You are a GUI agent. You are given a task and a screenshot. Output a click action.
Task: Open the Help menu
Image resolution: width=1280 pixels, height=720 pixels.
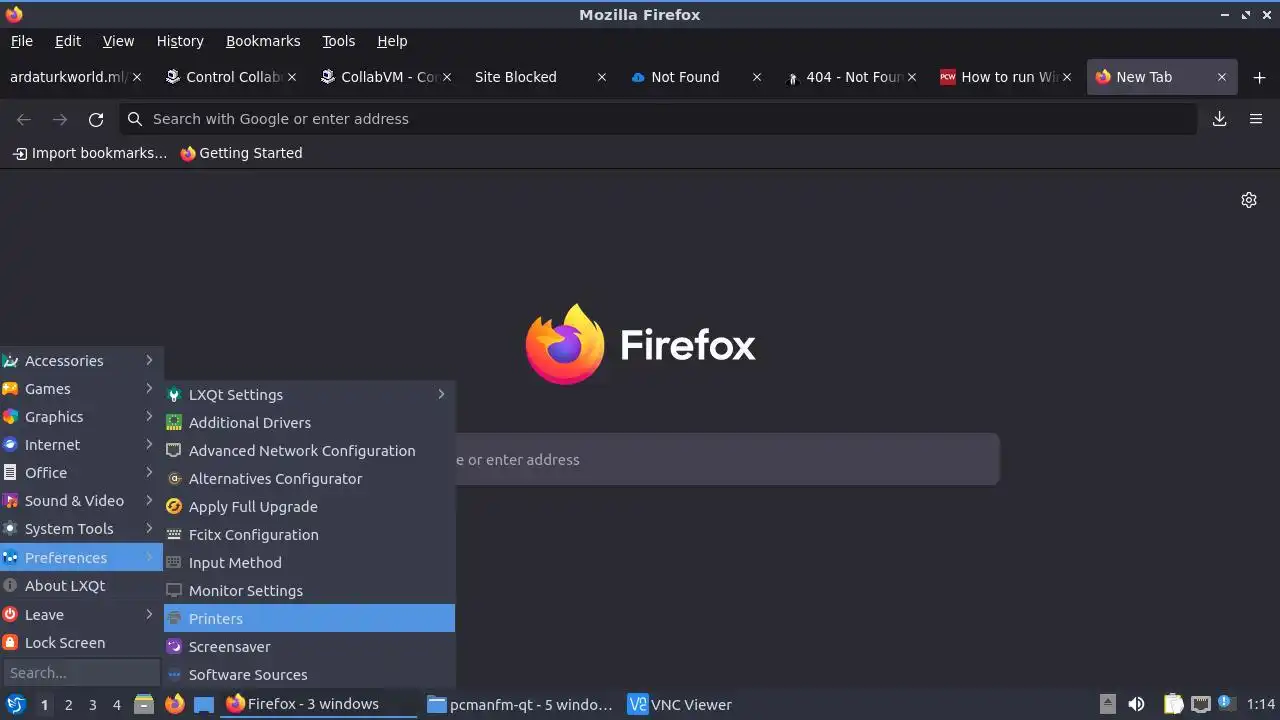pos(392,41)
